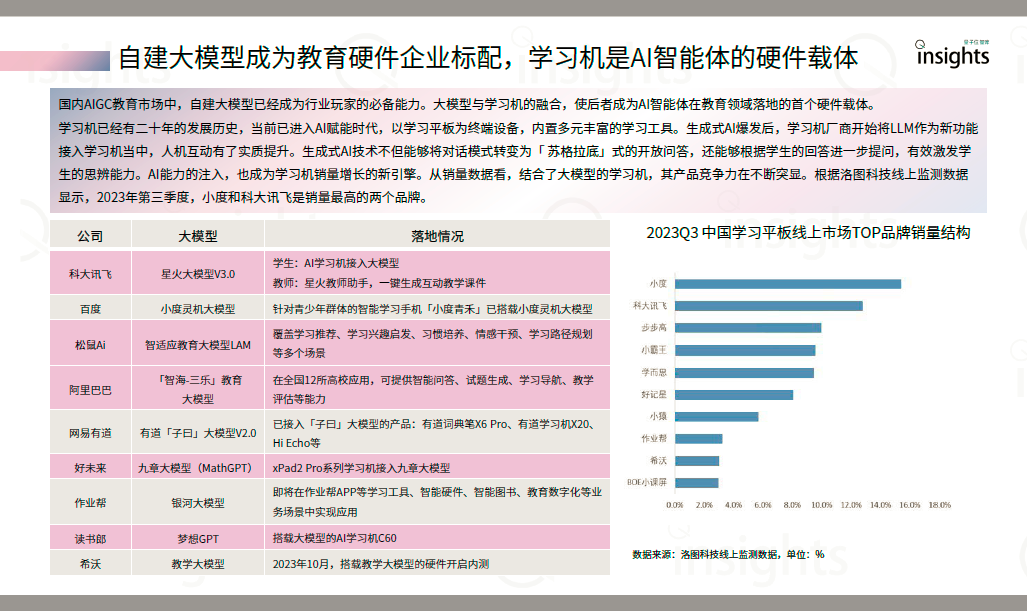Click the 希沃 bar in the chart
Viewport: 1027px width, 611px height.
tap(697, 461)
